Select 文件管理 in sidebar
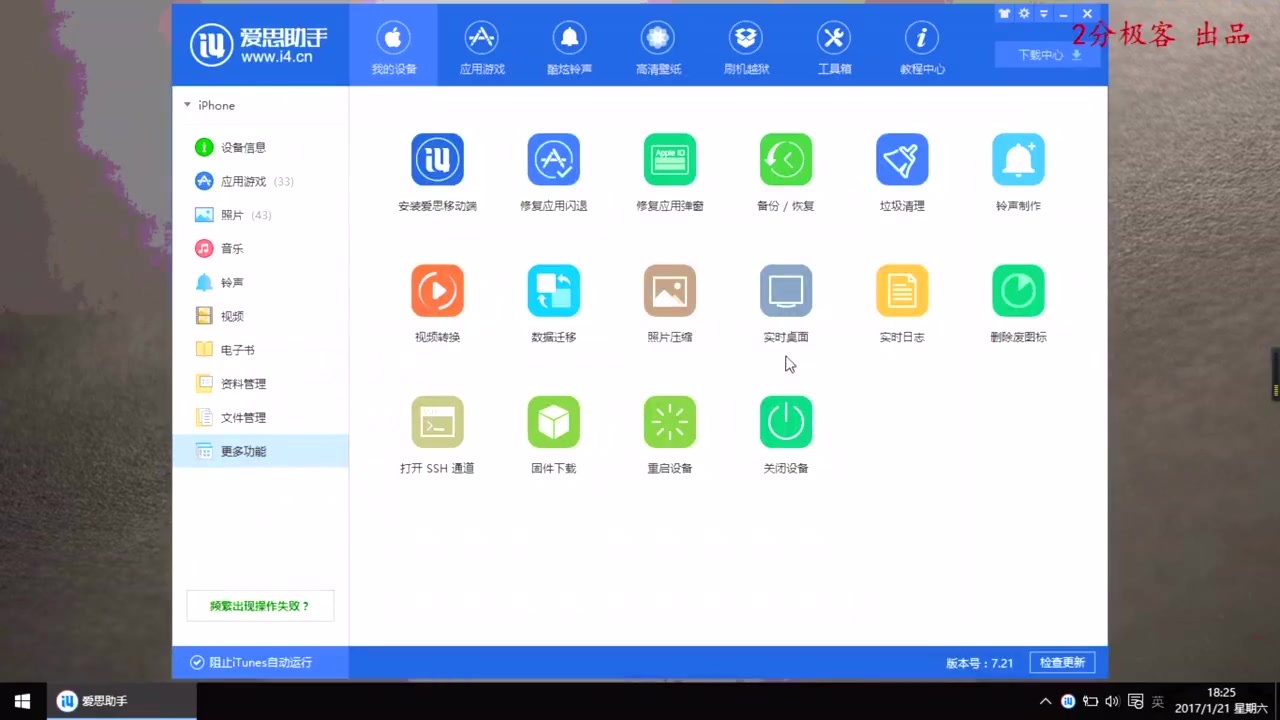 coord(260,417)
